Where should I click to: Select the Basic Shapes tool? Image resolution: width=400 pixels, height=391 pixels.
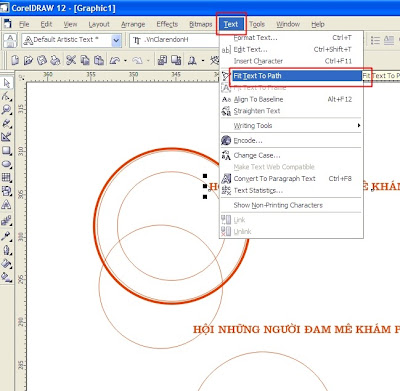[x=7, y=191]
